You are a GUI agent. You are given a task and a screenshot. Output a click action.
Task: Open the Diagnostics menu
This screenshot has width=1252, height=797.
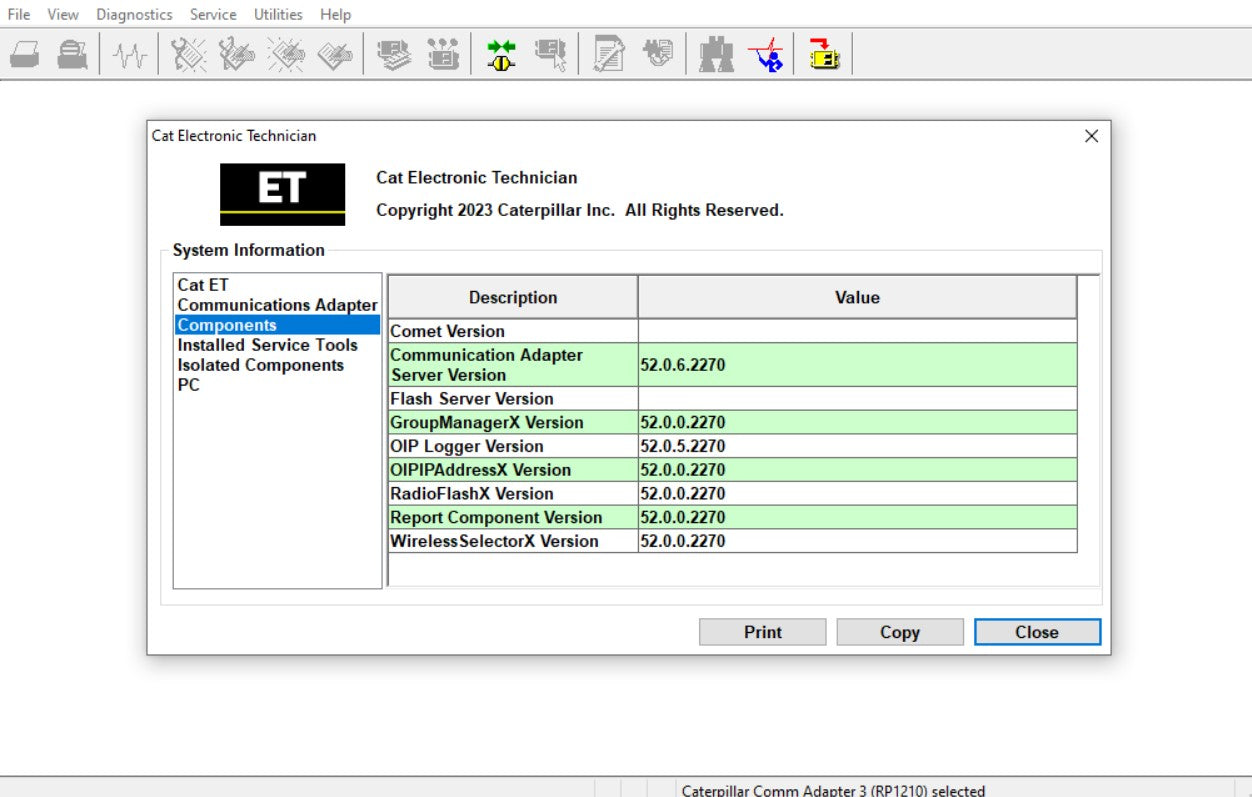[134, 14]
